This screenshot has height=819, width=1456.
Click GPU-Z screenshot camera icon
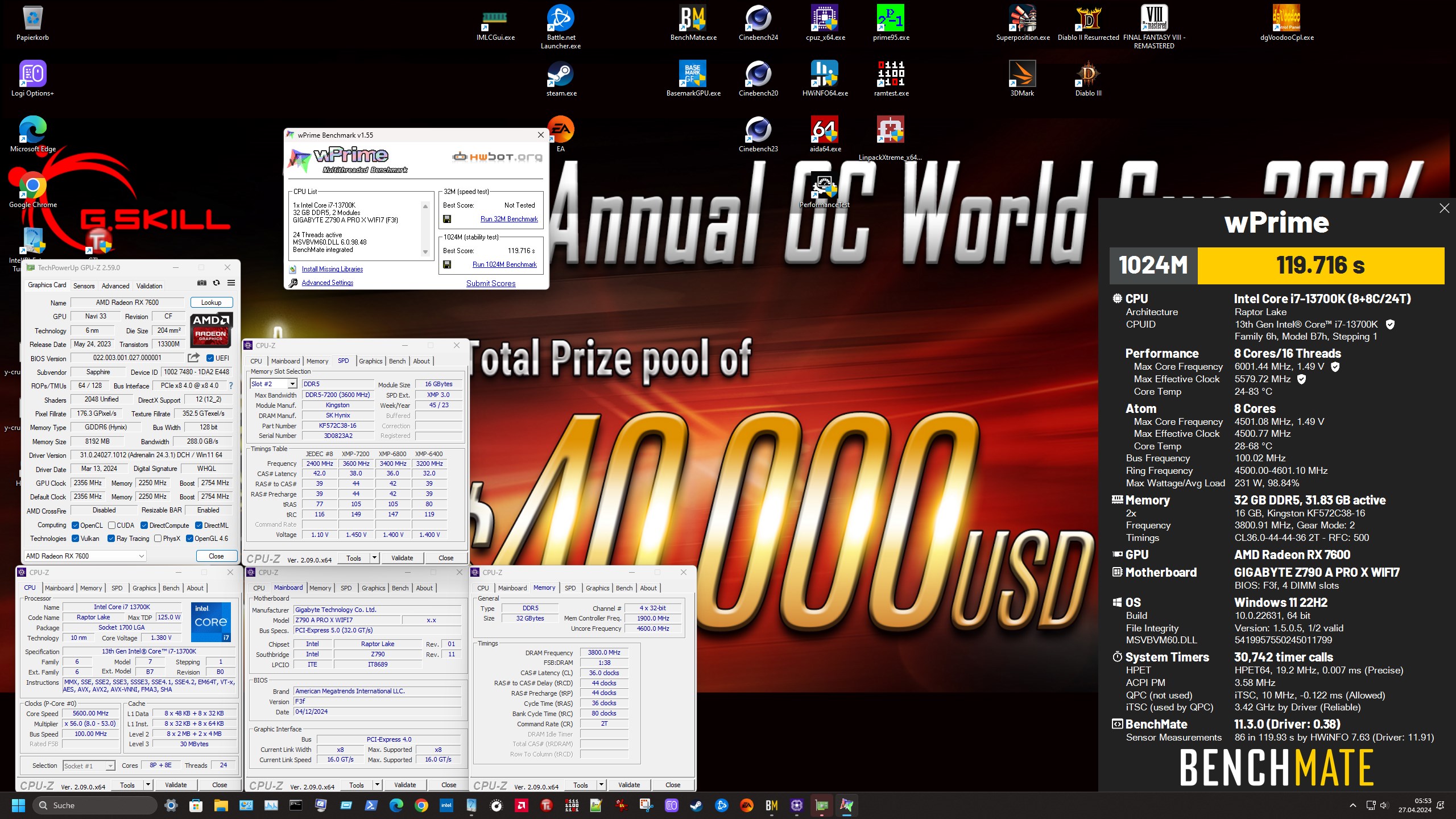202,283
